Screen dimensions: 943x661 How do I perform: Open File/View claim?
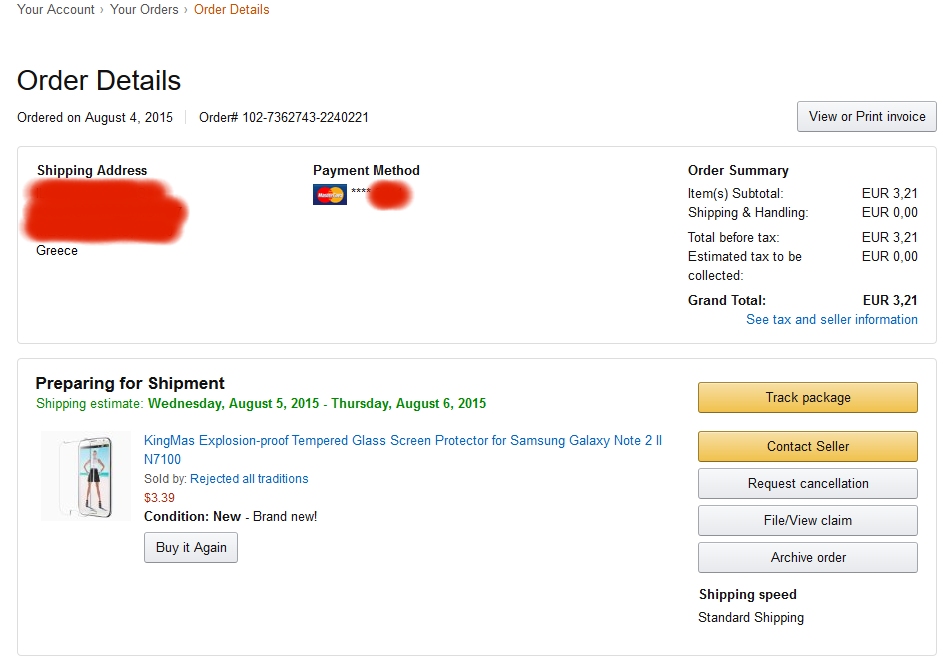click(808, 520)
